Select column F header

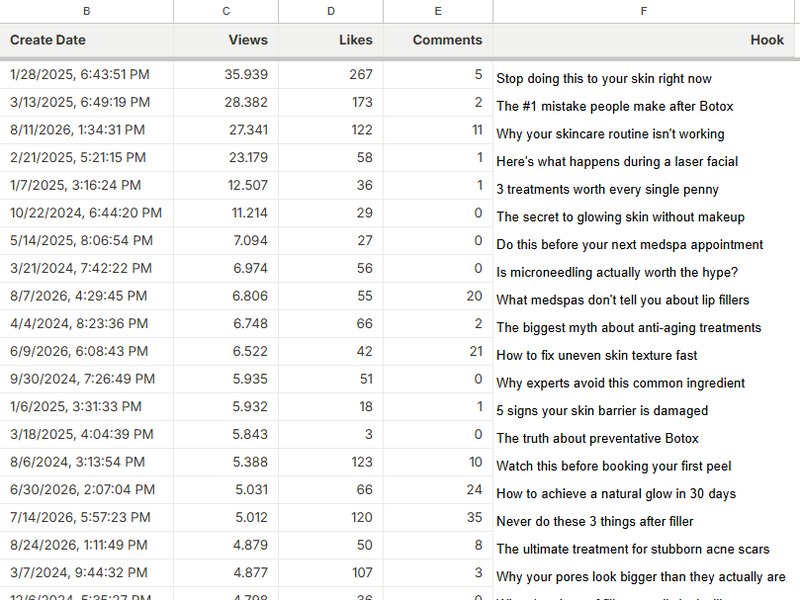point(644,11)
